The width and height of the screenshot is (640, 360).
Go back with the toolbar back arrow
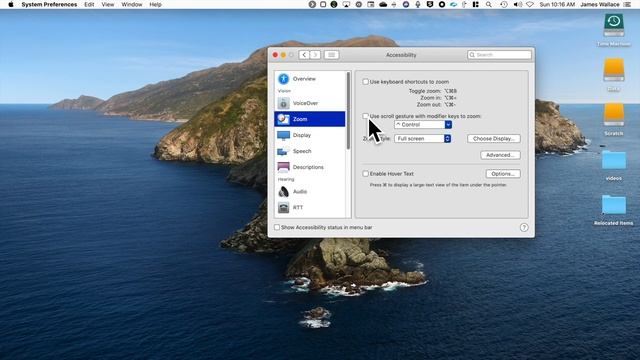click(304, 55)
